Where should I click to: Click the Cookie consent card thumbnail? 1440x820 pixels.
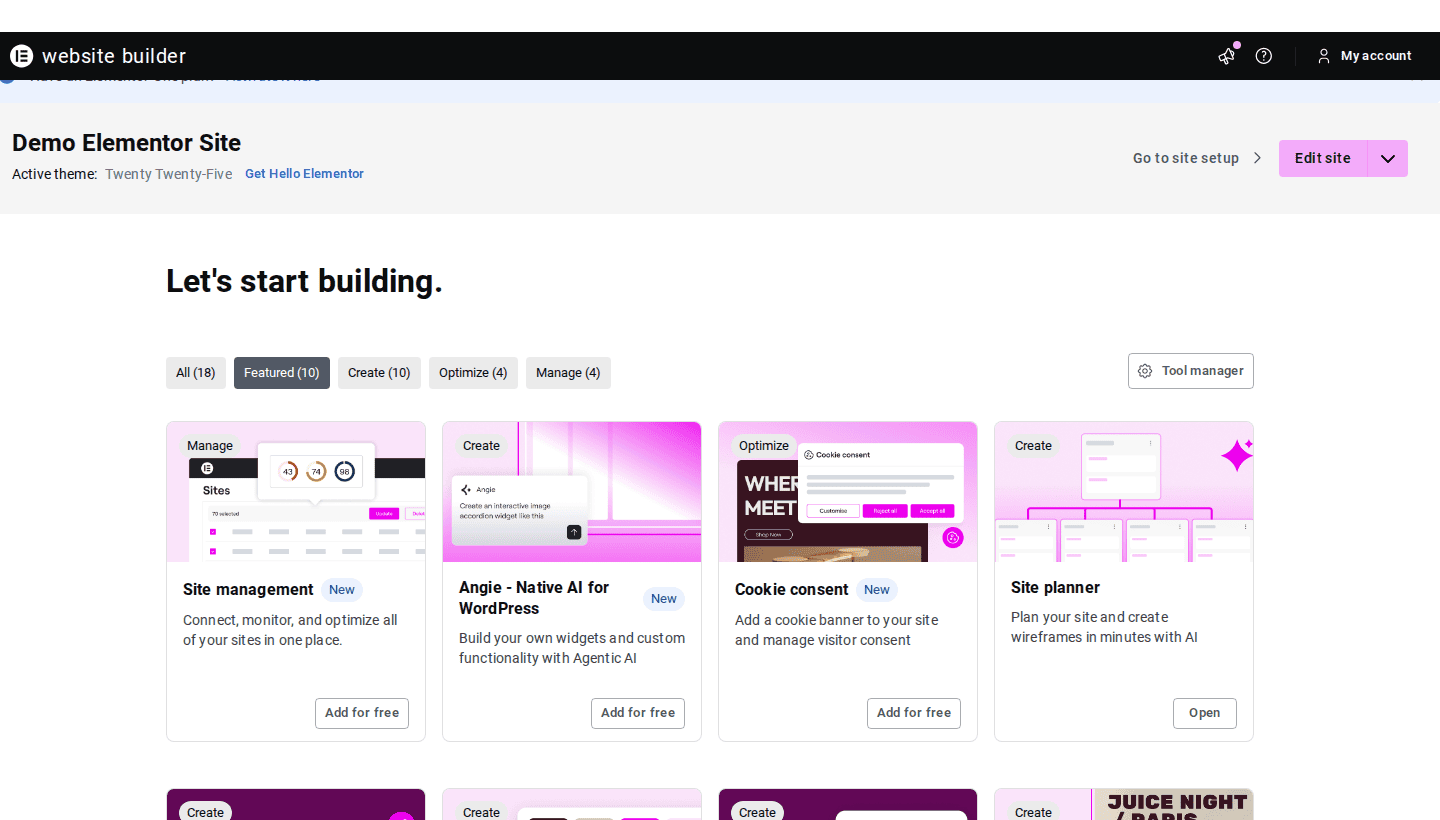pos(848,492)
